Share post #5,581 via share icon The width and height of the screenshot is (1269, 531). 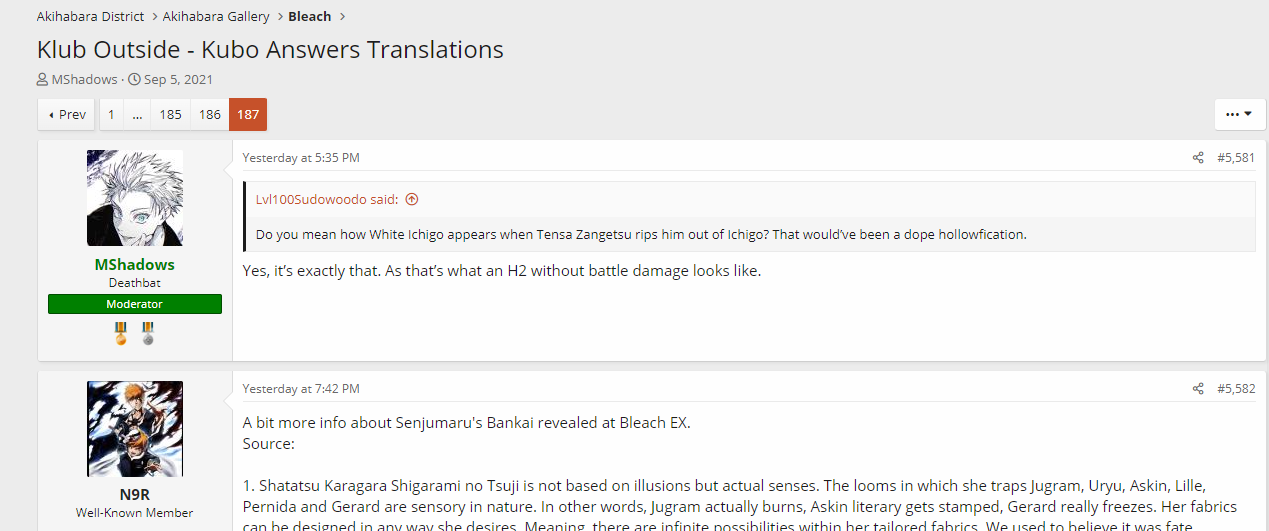pos(1198,158)
